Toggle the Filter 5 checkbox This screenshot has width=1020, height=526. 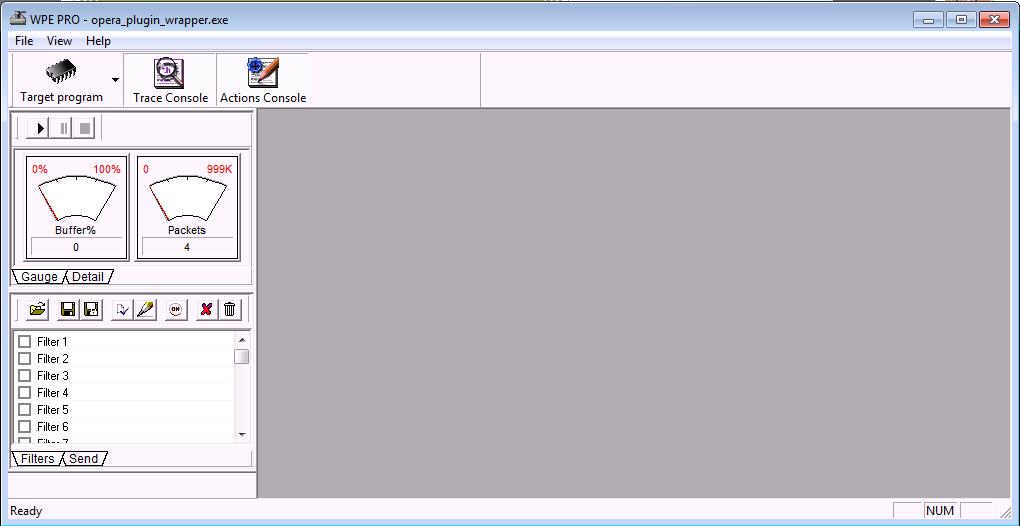point(25,410)
